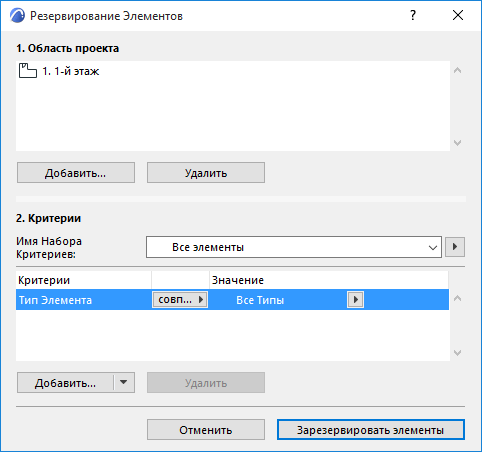Click the 'Все Типы' value cell
Screen dimensions: 482x452
point(260,300)
